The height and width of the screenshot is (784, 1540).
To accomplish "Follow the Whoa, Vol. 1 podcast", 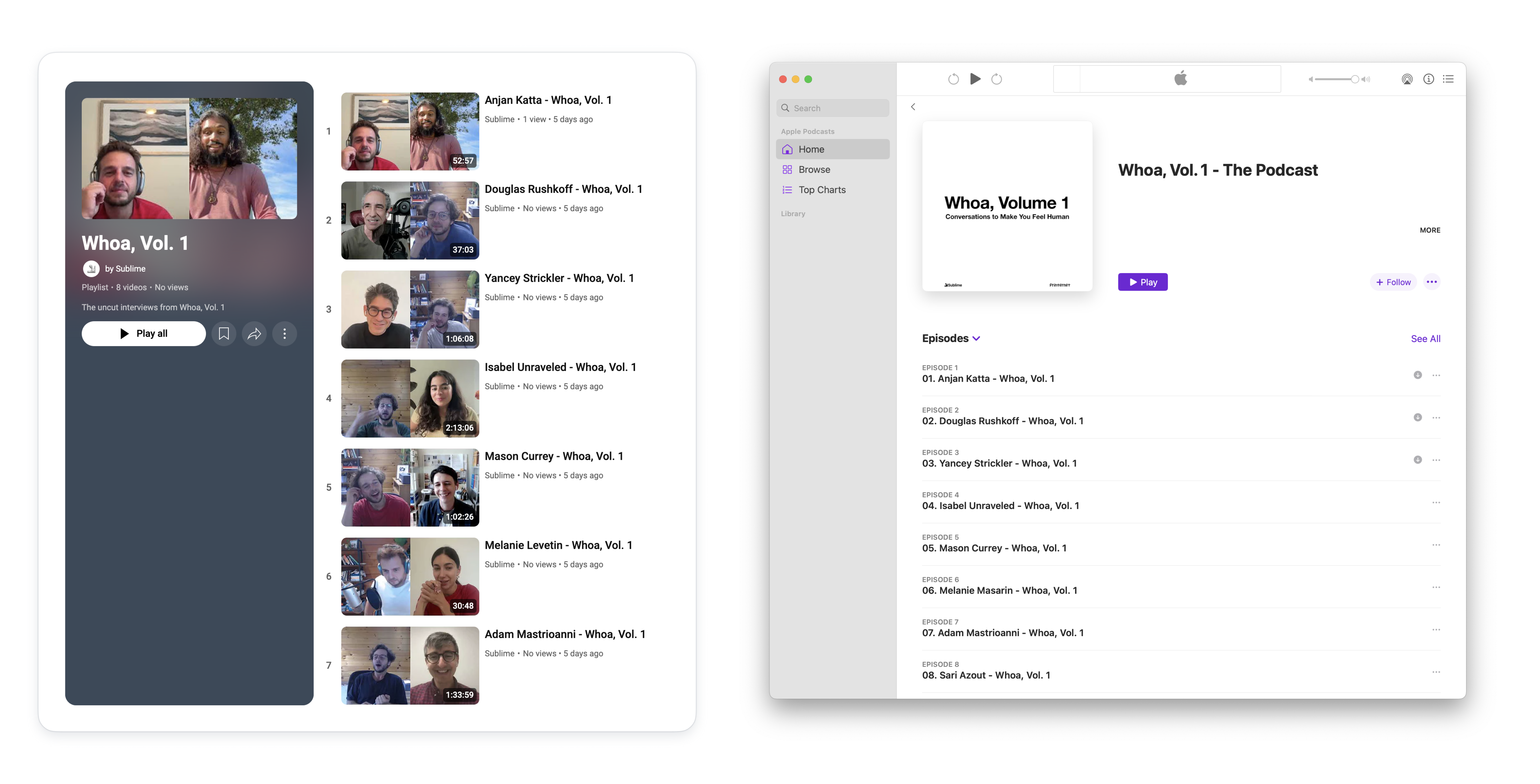I will coord(1393,282).
